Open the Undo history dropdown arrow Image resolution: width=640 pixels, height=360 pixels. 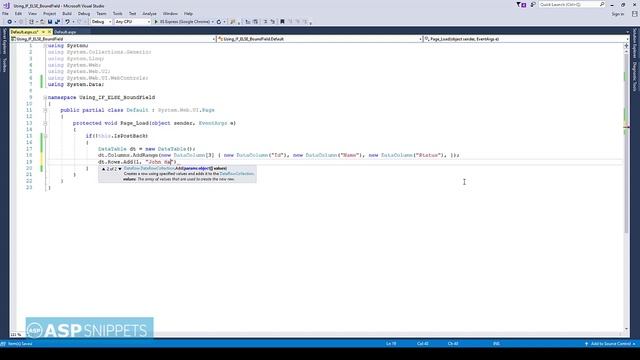click(73, 22)
